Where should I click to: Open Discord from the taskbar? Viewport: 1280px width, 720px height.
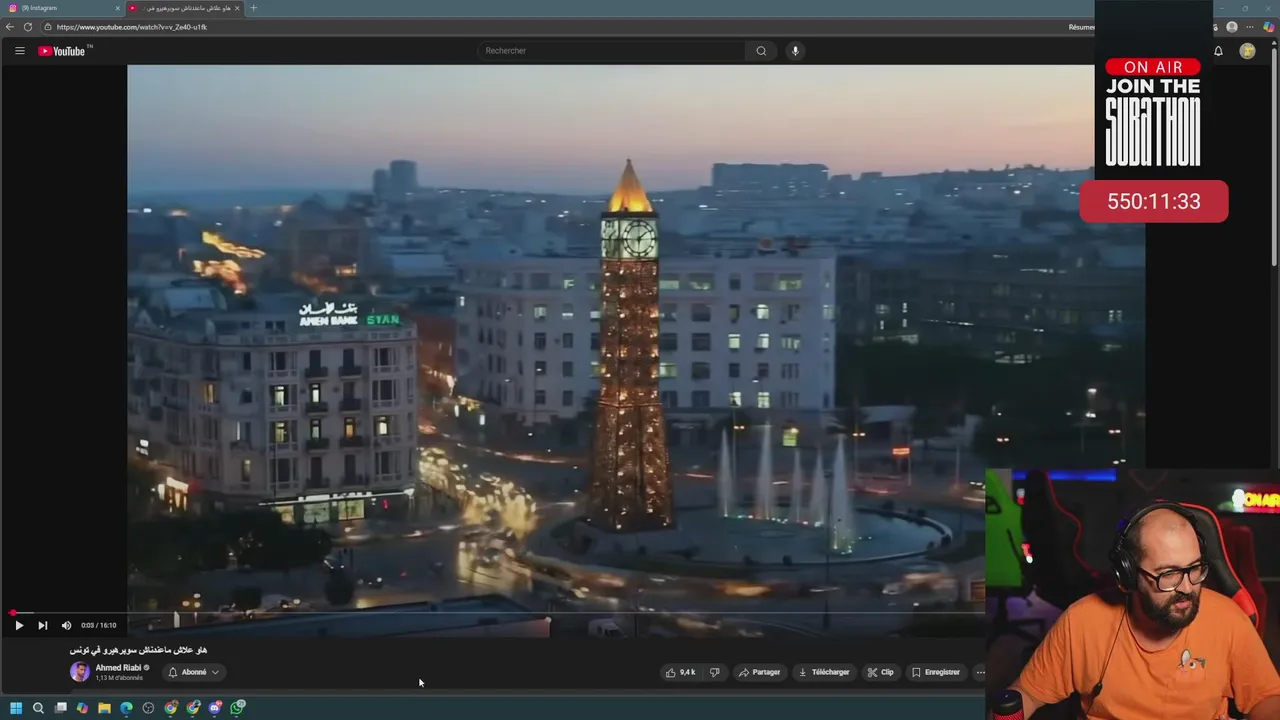point(215,708)
